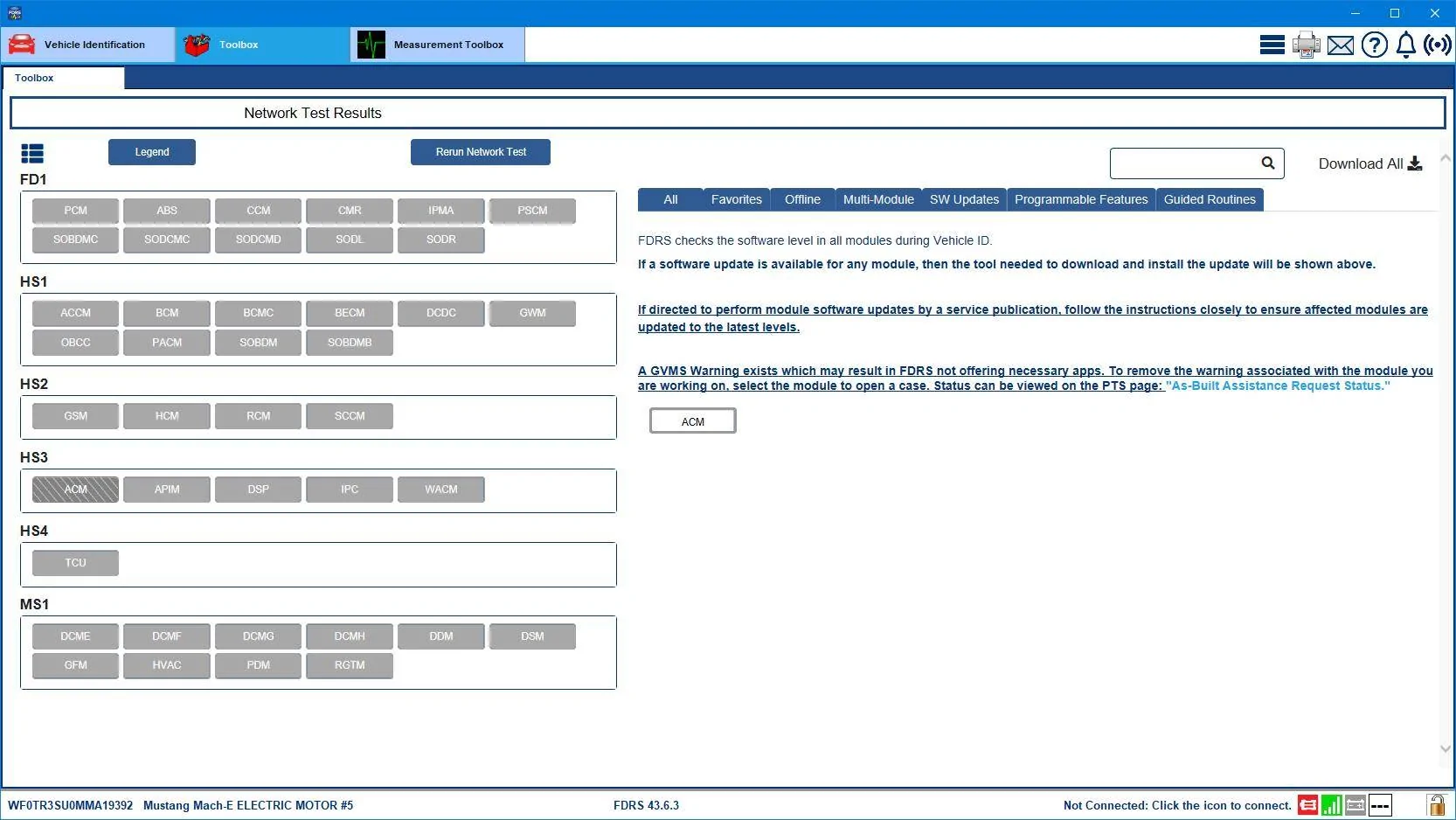Select the PSCM module
The height and width of the screenshot is (820, 1456).
(x=532, y=211)
